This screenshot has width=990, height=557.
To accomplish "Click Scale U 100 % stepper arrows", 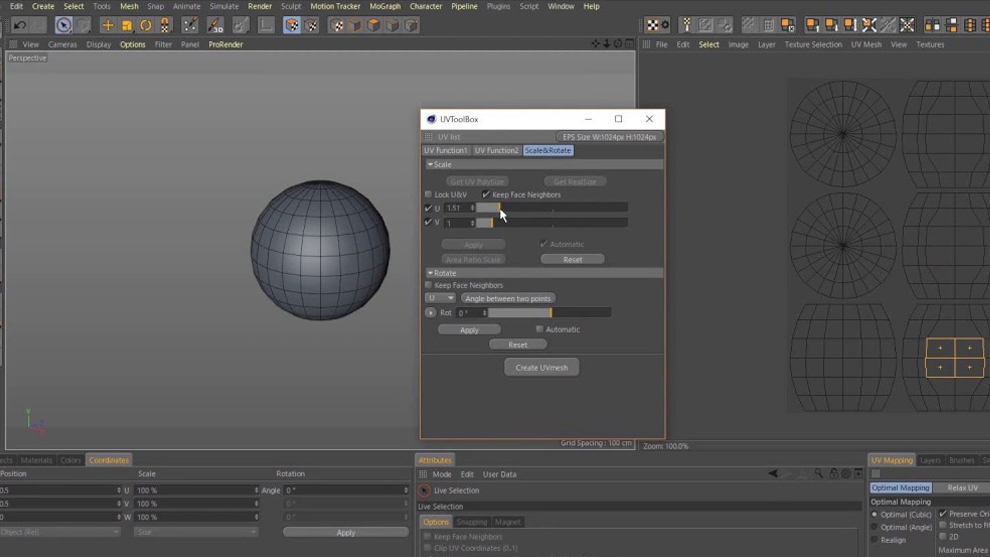I will point(256,490).
